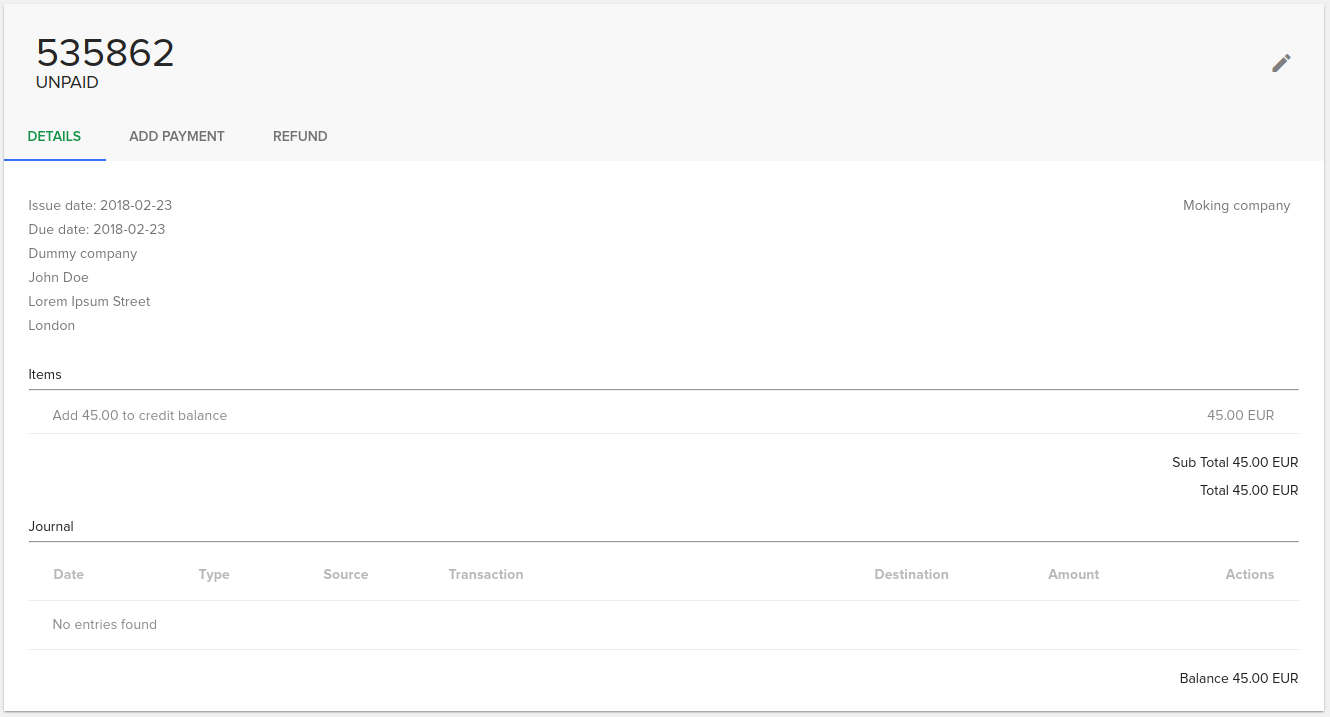Click the Due date line
Image resolution: width=1330 pixels, height=717 pixels.
tap(97, 229)
